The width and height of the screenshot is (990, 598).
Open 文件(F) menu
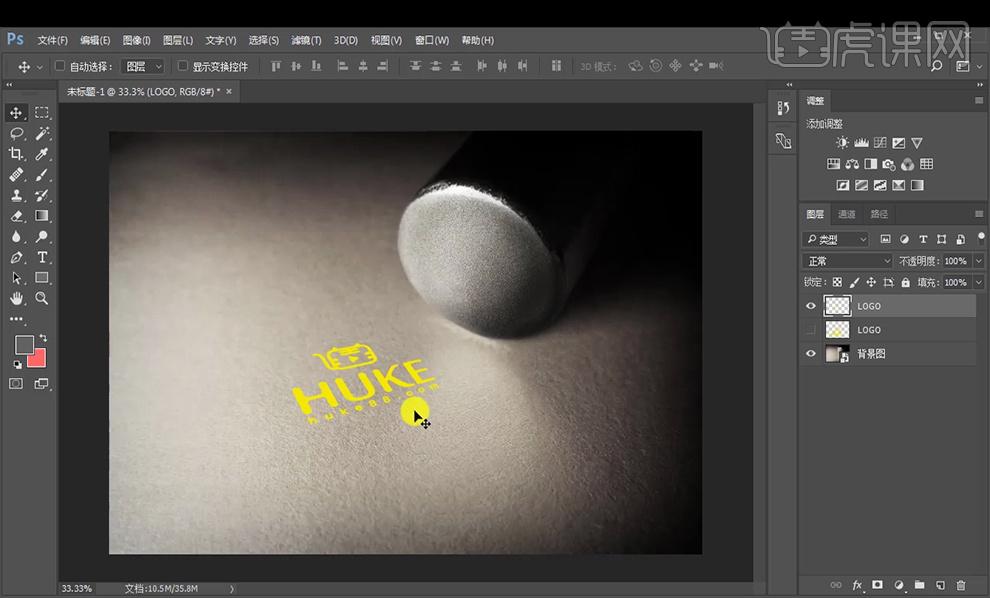pos(52,40)
